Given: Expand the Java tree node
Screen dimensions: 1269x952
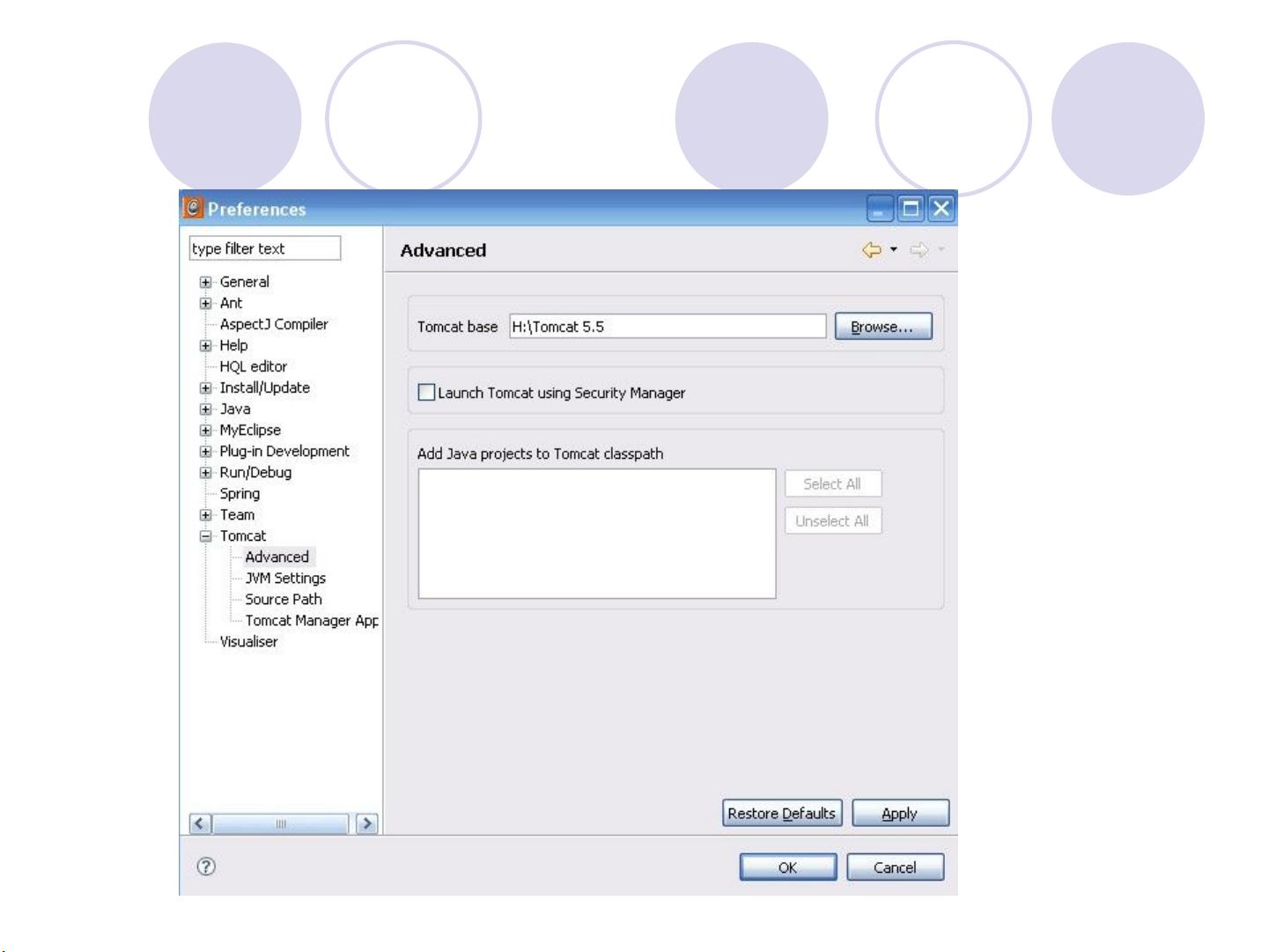Looking at the screenshot, I should pos(205,410).
